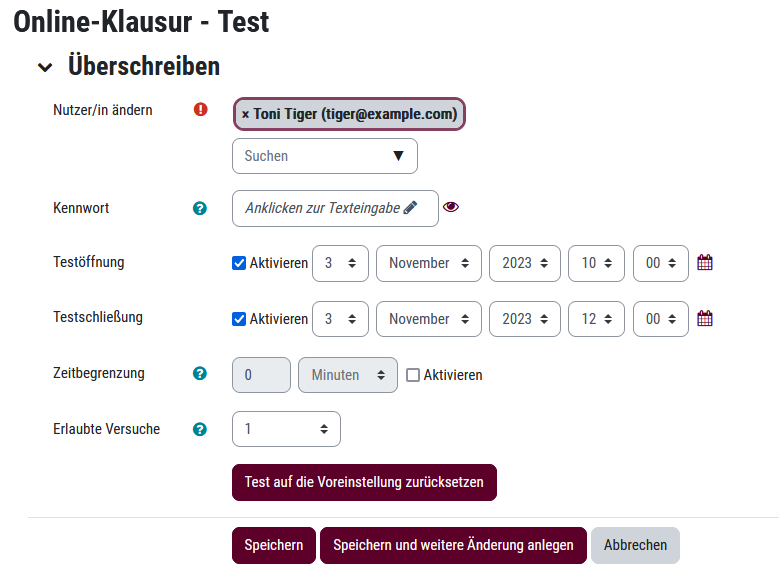Uncheck Aktivieren for Testöffnung
Screen dimensions: 779x576
(239, 263)
